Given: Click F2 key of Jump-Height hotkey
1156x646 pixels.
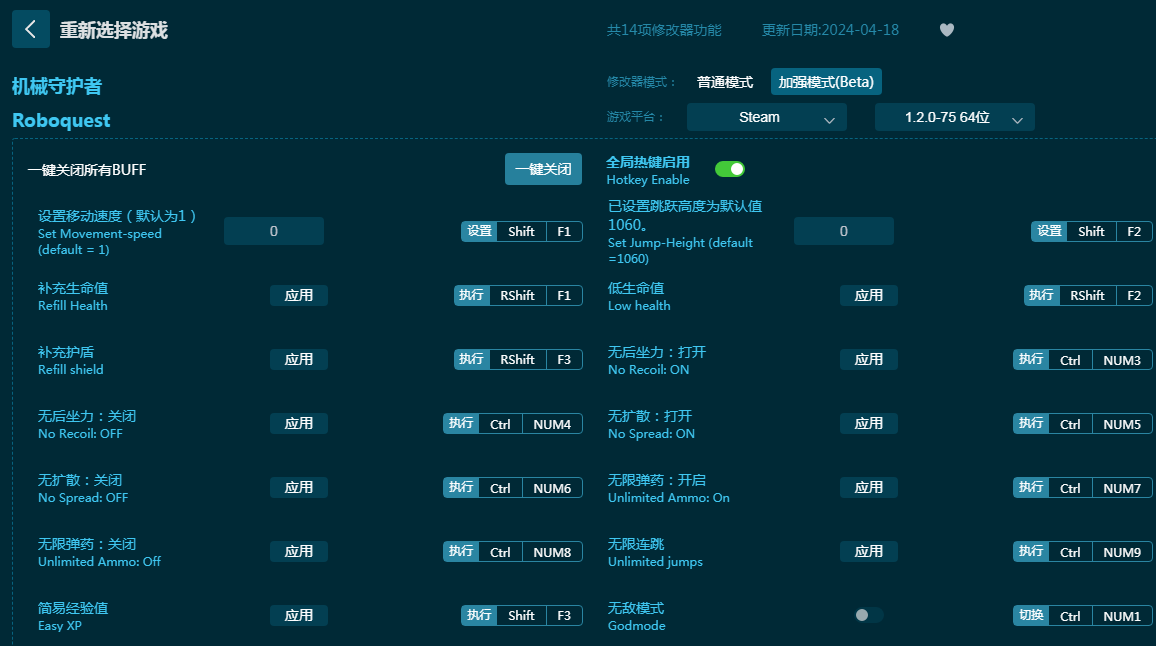Looking at the screenshot, I should click(1134, 232).
